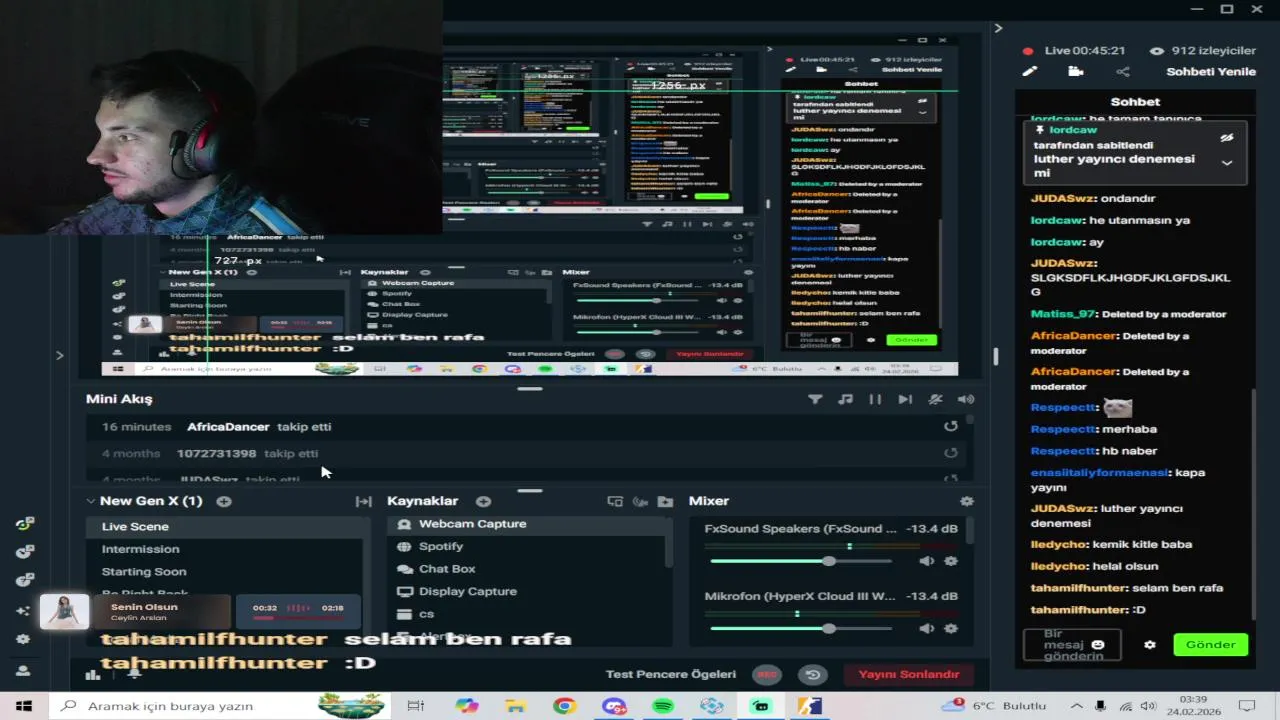1280x720 pixels.
Task: Open media share music icon in Mini Akış
Action: 845,399
